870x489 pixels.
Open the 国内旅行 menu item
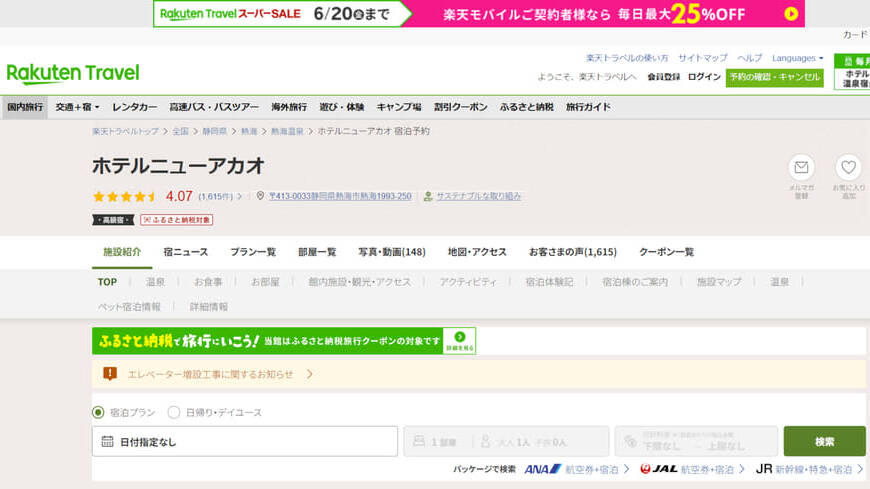[x=25, y=107]
